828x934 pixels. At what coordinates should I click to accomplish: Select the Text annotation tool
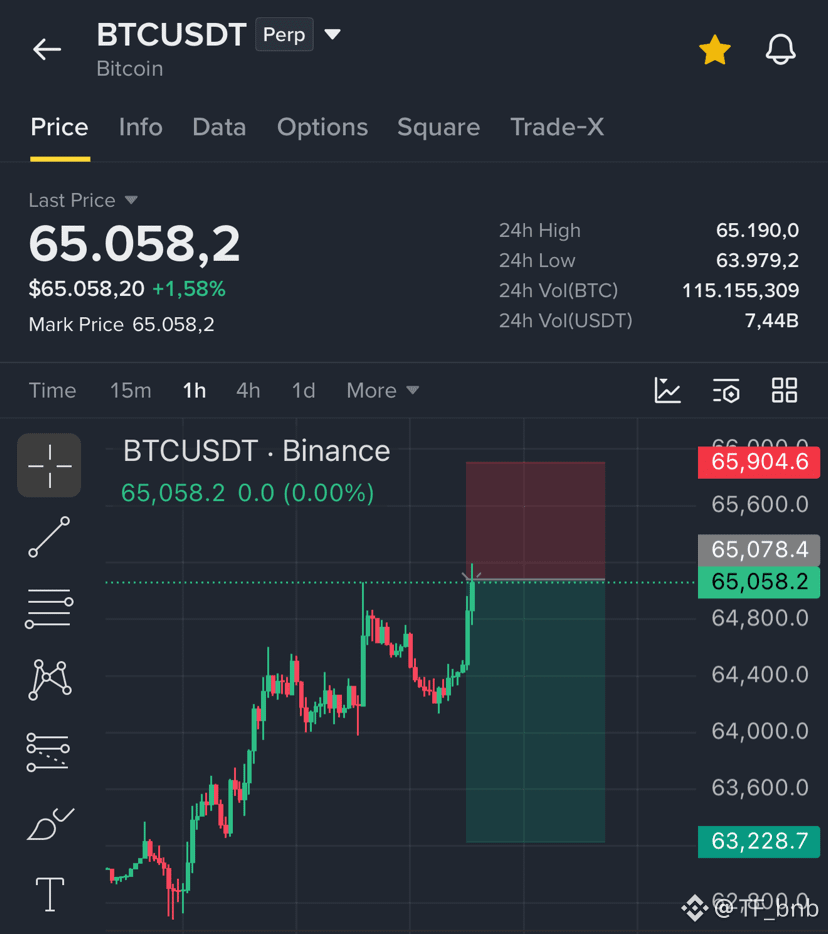(x=50, y=894)
